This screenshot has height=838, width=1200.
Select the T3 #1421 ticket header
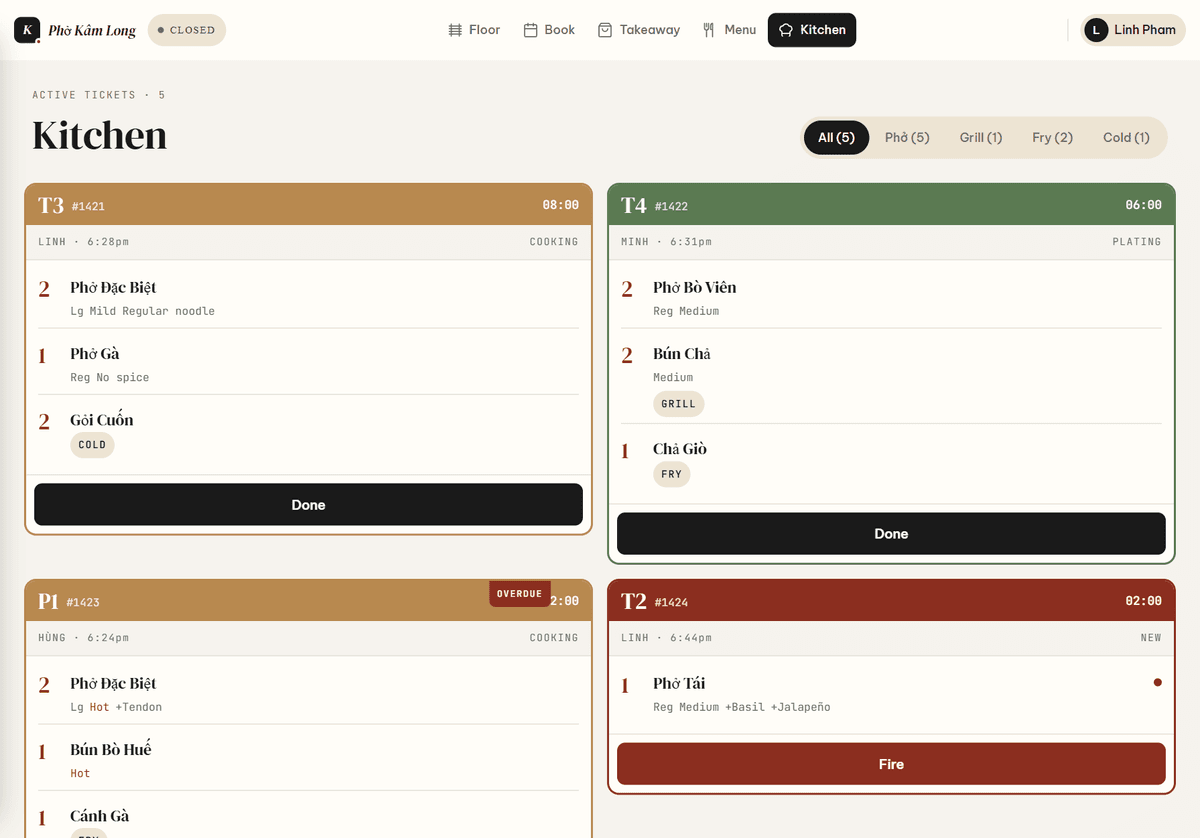pos(308,205)
